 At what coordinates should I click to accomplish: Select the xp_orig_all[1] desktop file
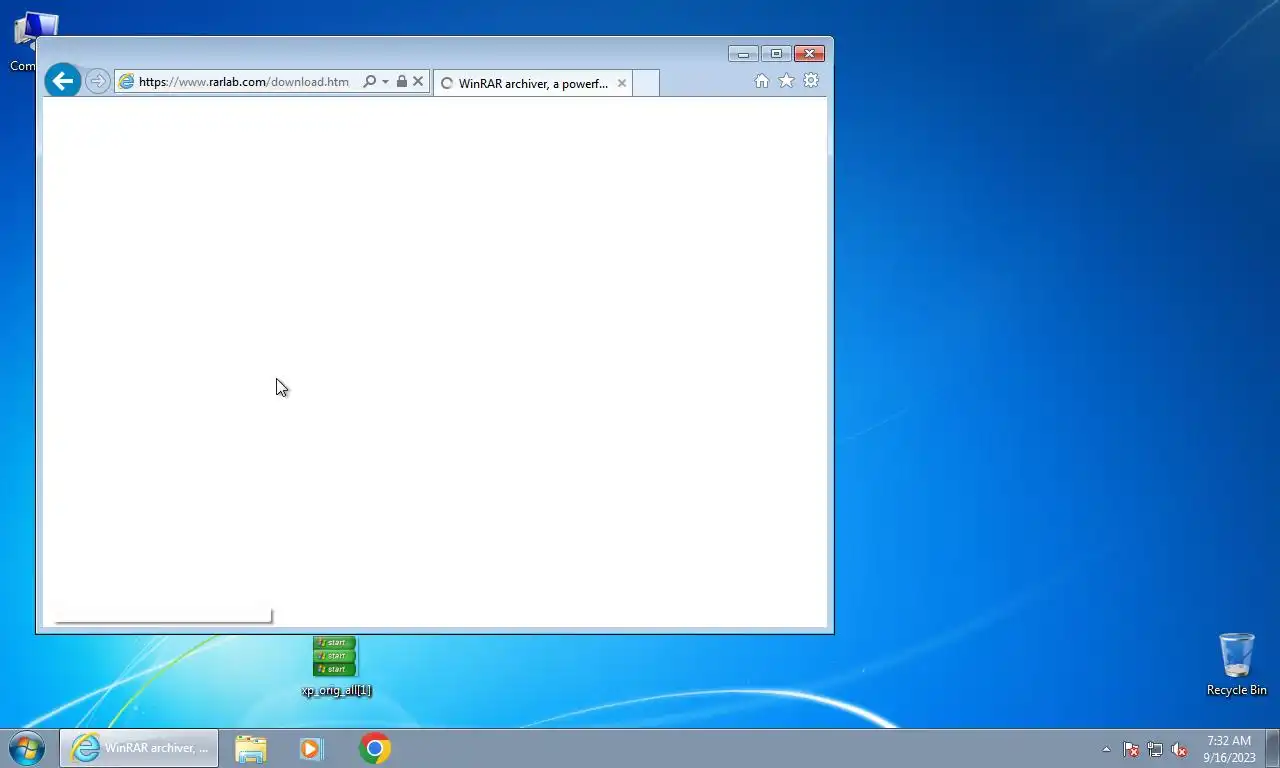click(335, 667)
